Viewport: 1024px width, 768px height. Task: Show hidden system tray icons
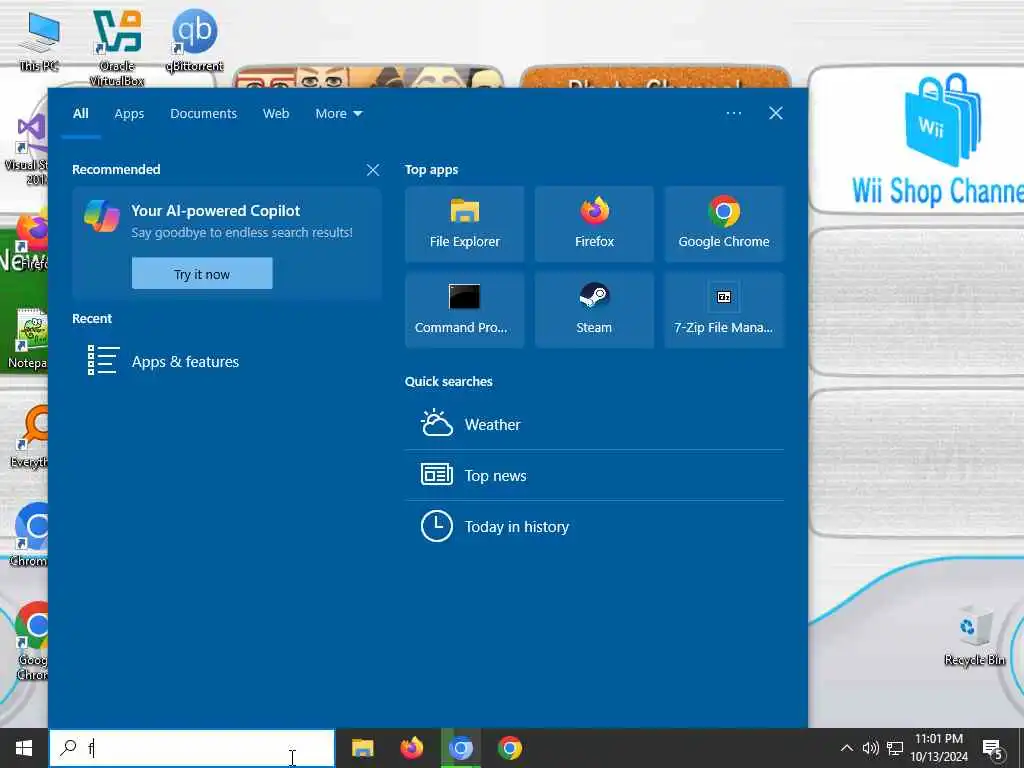pos(846,748)
